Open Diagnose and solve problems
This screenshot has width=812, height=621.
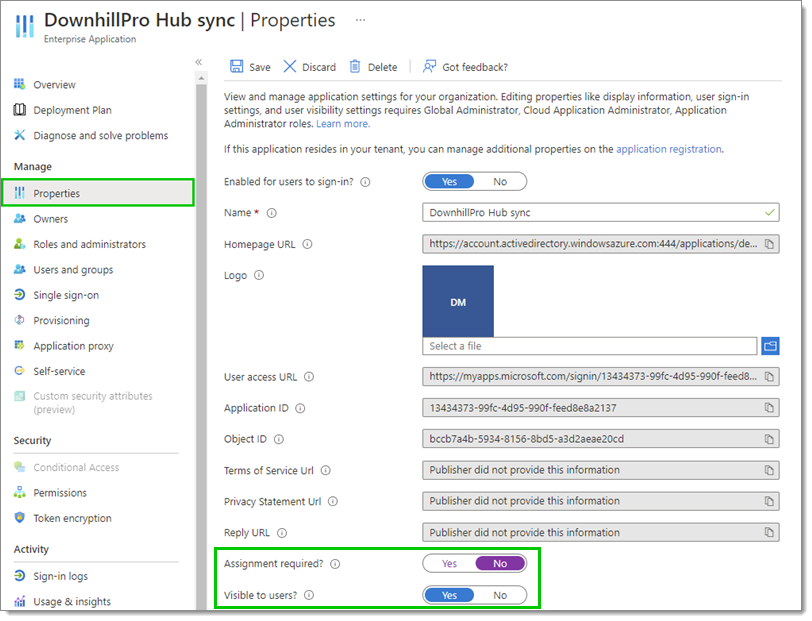100,135
